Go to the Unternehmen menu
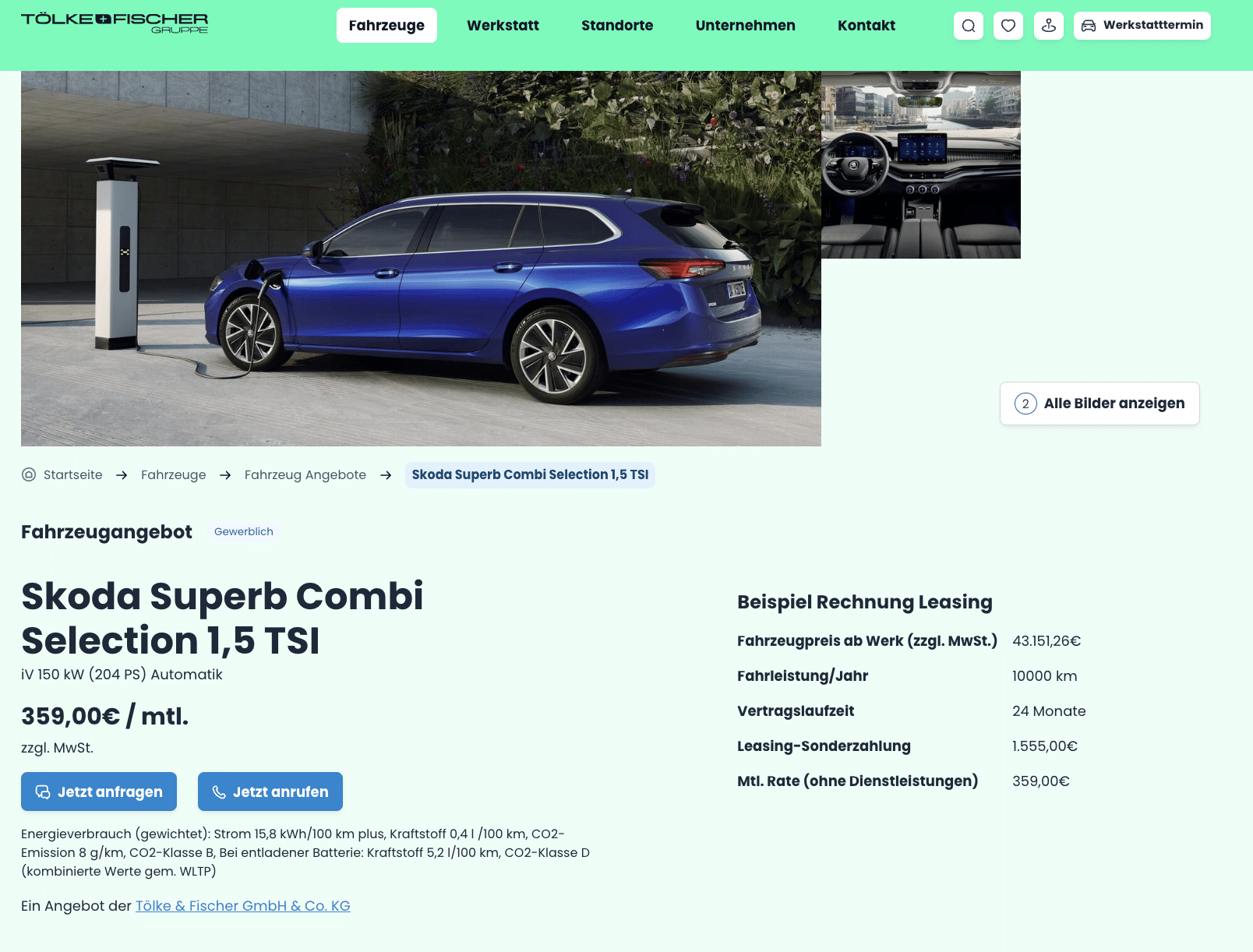1253x952 pixels. [x=745, y=26]
